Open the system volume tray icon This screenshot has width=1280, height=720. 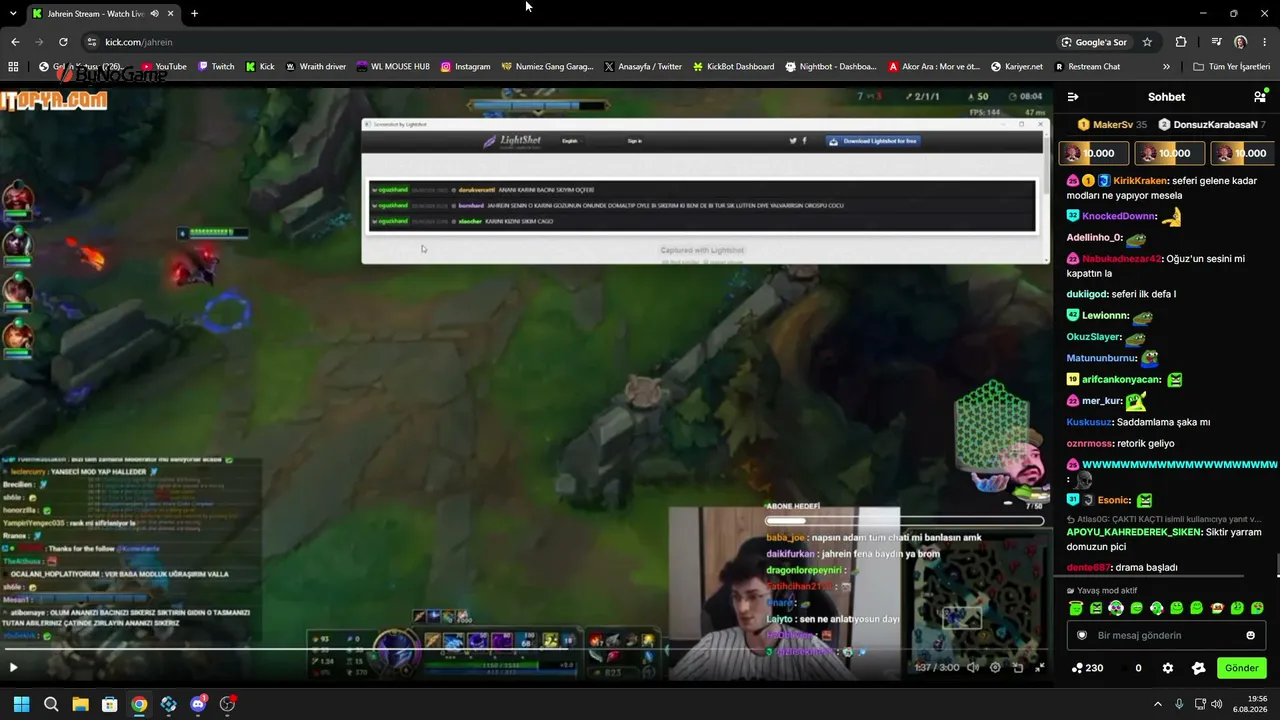coord(1217,704)
